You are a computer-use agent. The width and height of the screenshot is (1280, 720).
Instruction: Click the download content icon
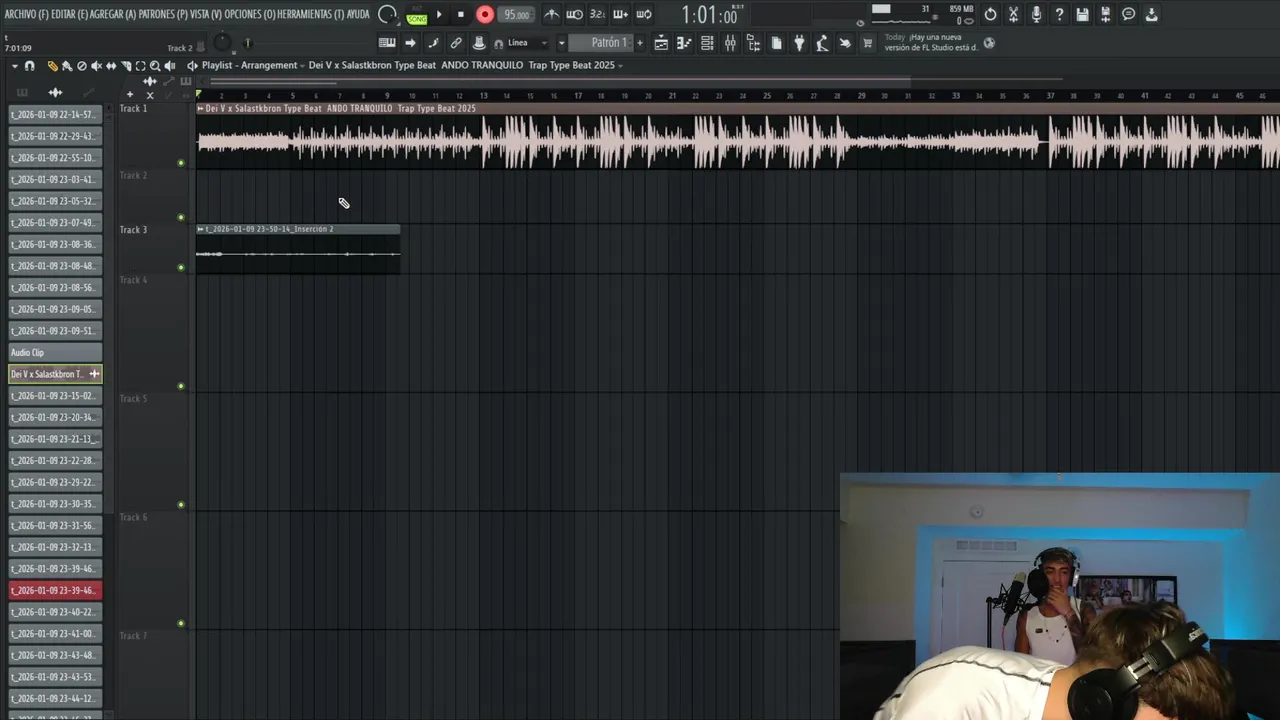coord(1151,14)
